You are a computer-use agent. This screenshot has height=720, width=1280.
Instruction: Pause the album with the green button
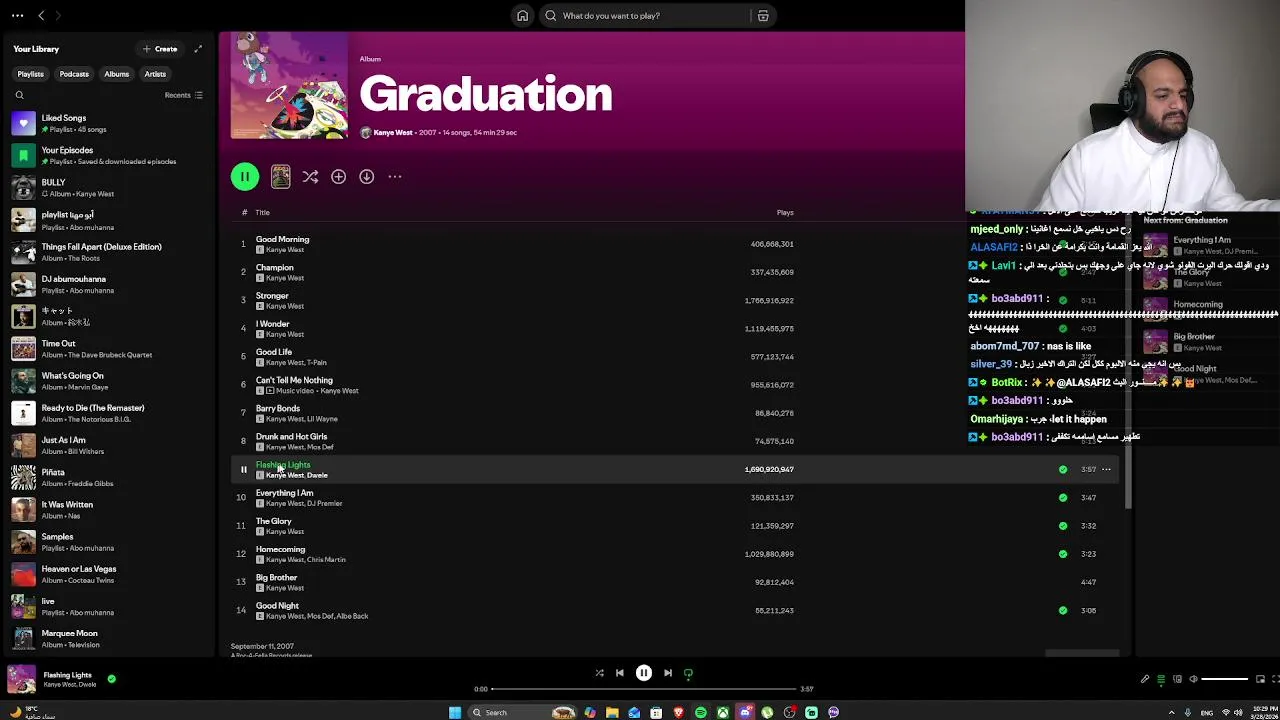coord(244,177)
